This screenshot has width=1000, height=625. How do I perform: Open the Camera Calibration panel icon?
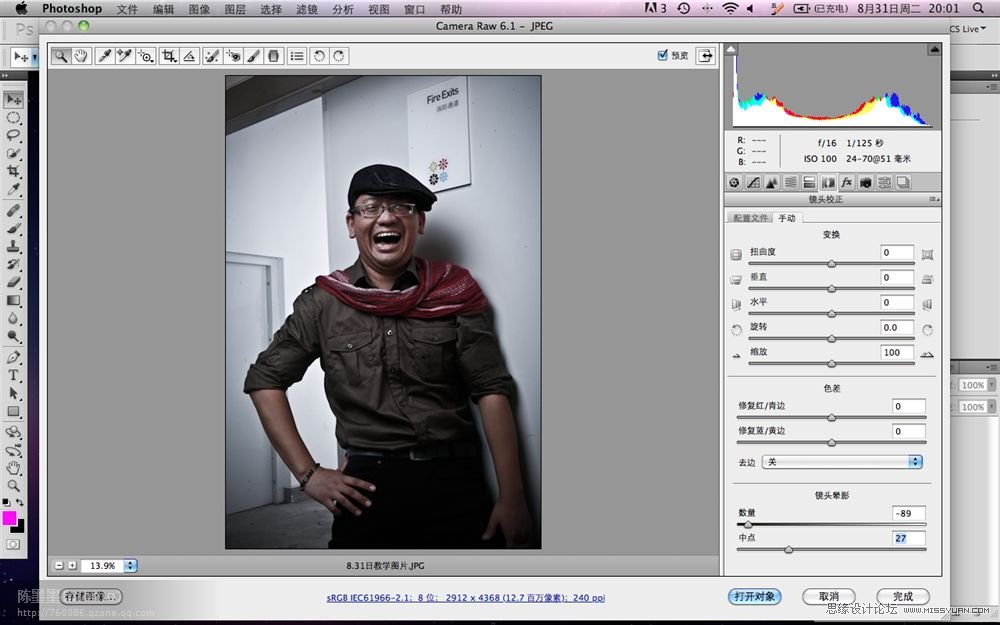tap(865, 183)
